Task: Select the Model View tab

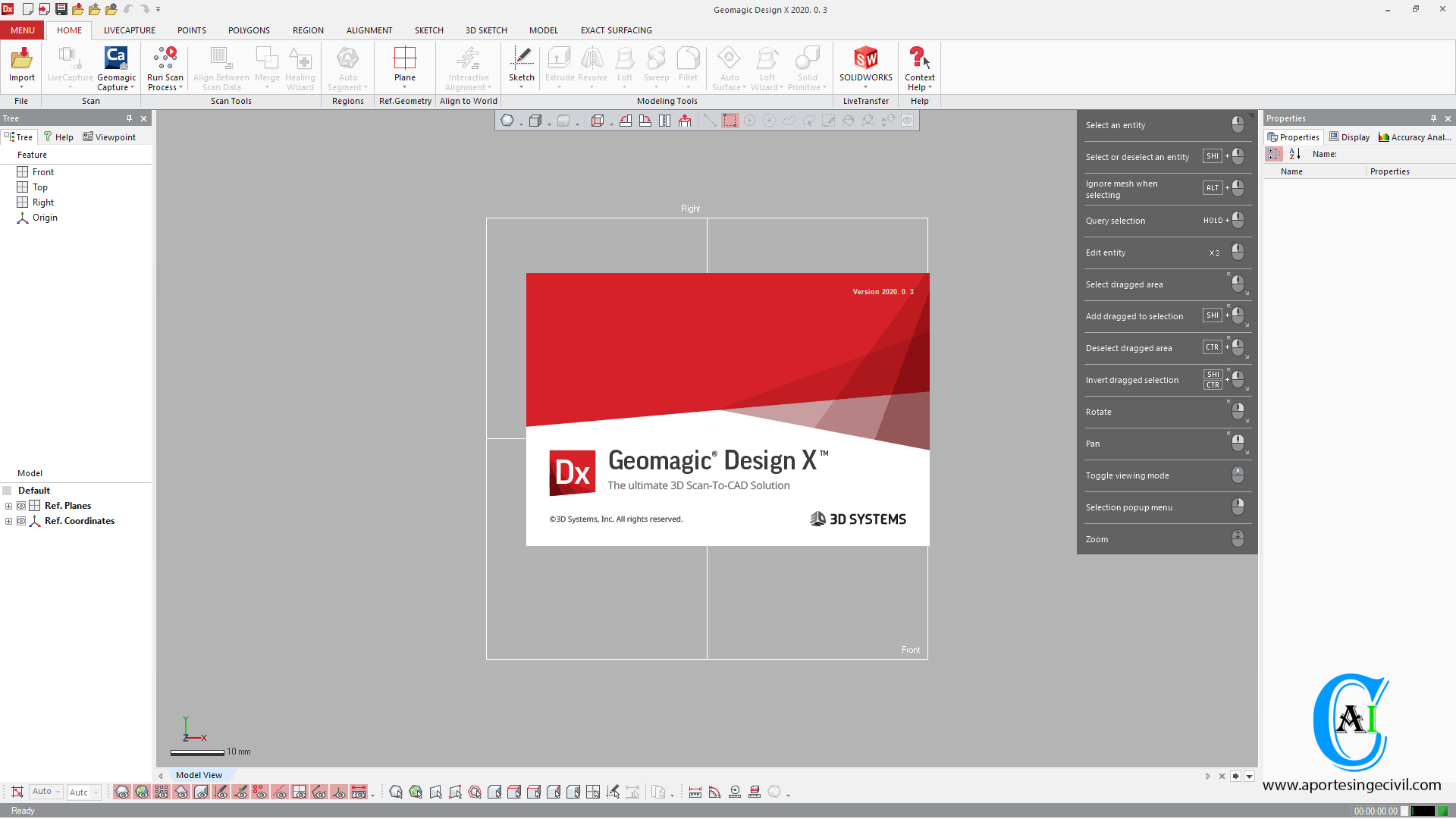Action: 199,775
